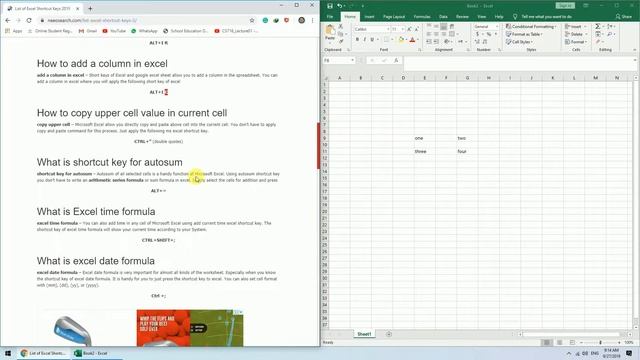Image resolution: width=640 pixels, height=360 pixels.
Task: Click the Percent Style icon
Action: point(489,34)
